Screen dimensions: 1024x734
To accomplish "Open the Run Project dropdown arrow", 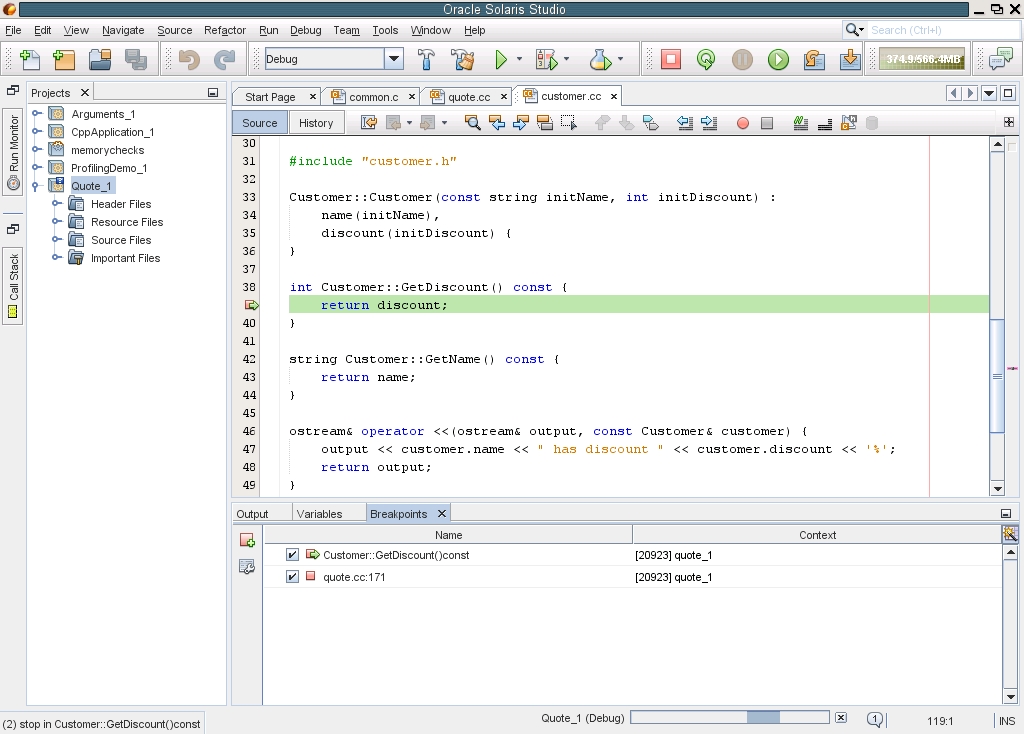I will tap(519, 59).
